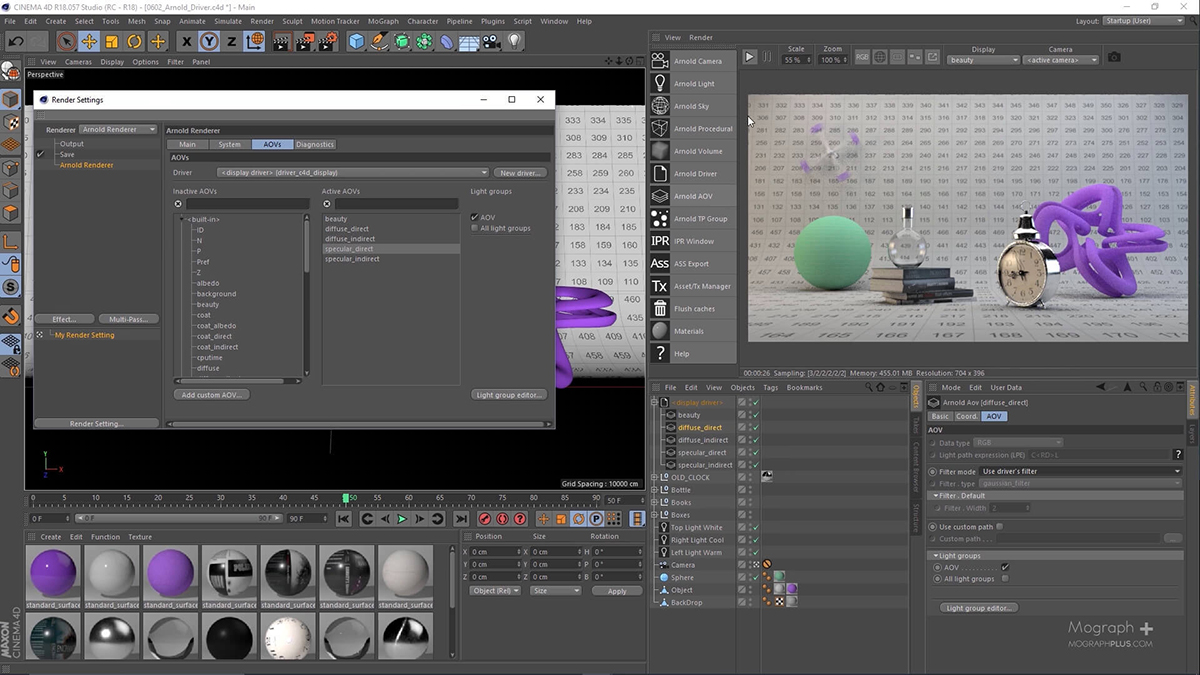This screenshot has width=1200, height=675.
Task: Click the snapshot camera icon in IPR window
Action: click(x=1114, y=58)
